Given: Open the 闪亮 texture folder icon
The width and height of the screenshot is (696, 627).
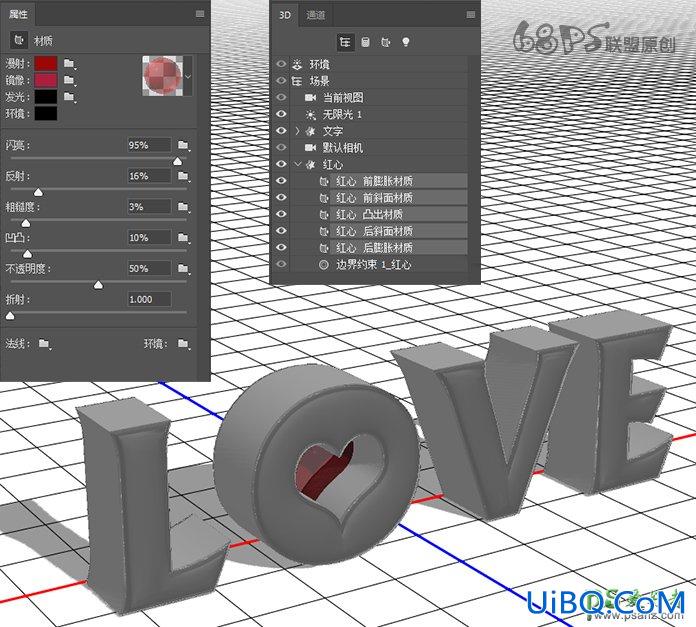Looking at the screenshot, I should (183, 146).
